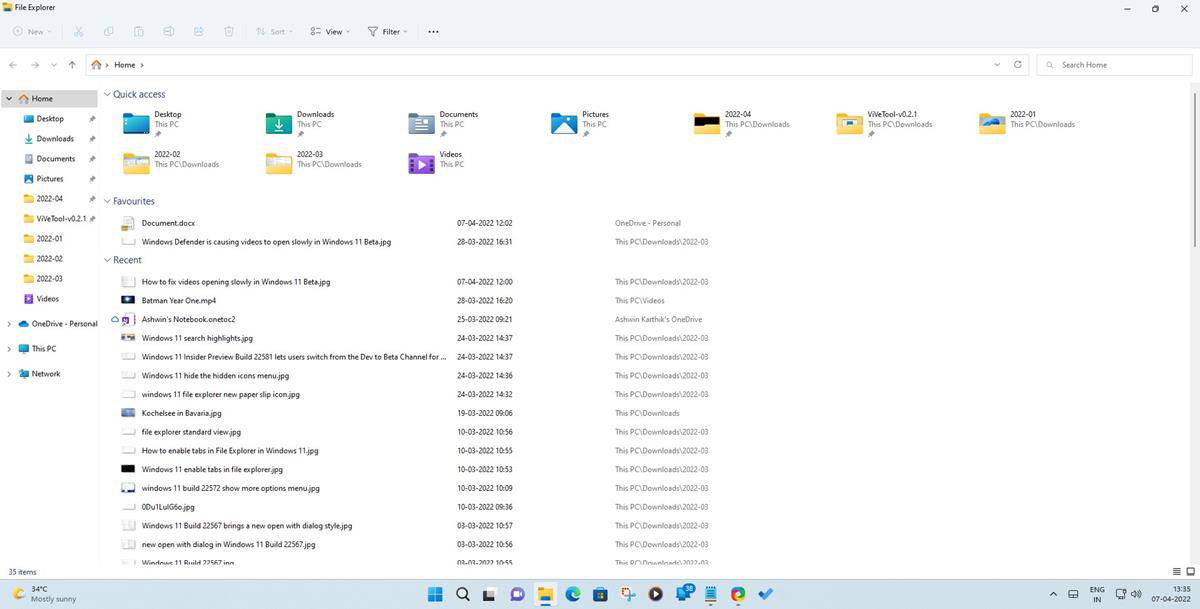Open the Videos folder in Quick access
Screen dimensions: 1200x609
(422, 163)
